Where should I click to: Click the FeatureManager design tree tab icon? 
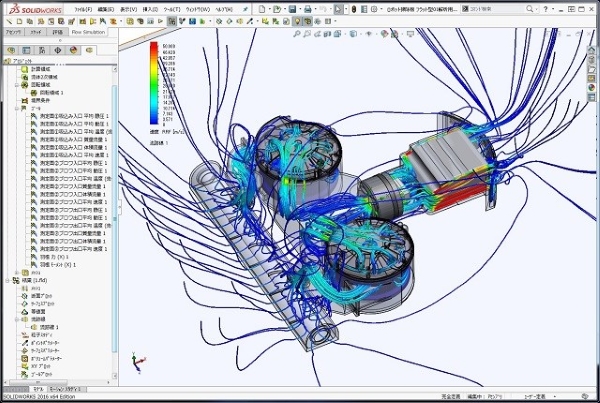(x=11, y=47)
